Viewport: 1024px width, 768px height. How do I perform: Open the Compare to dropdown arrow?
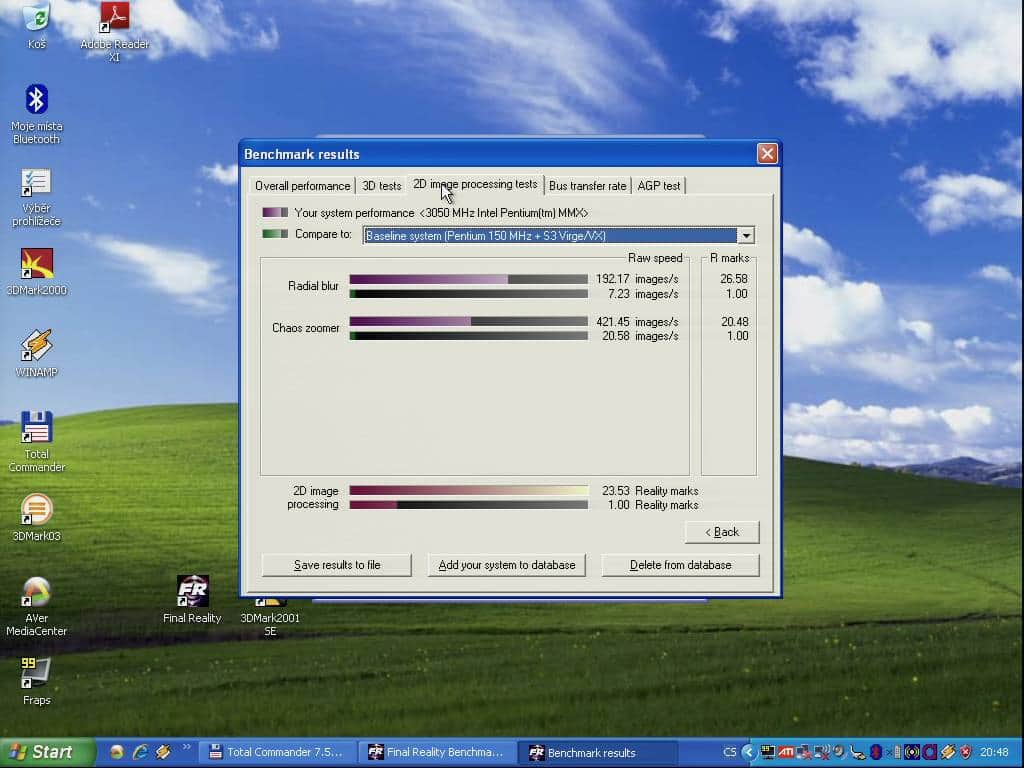pyautogui.click(x=746, y=235)
